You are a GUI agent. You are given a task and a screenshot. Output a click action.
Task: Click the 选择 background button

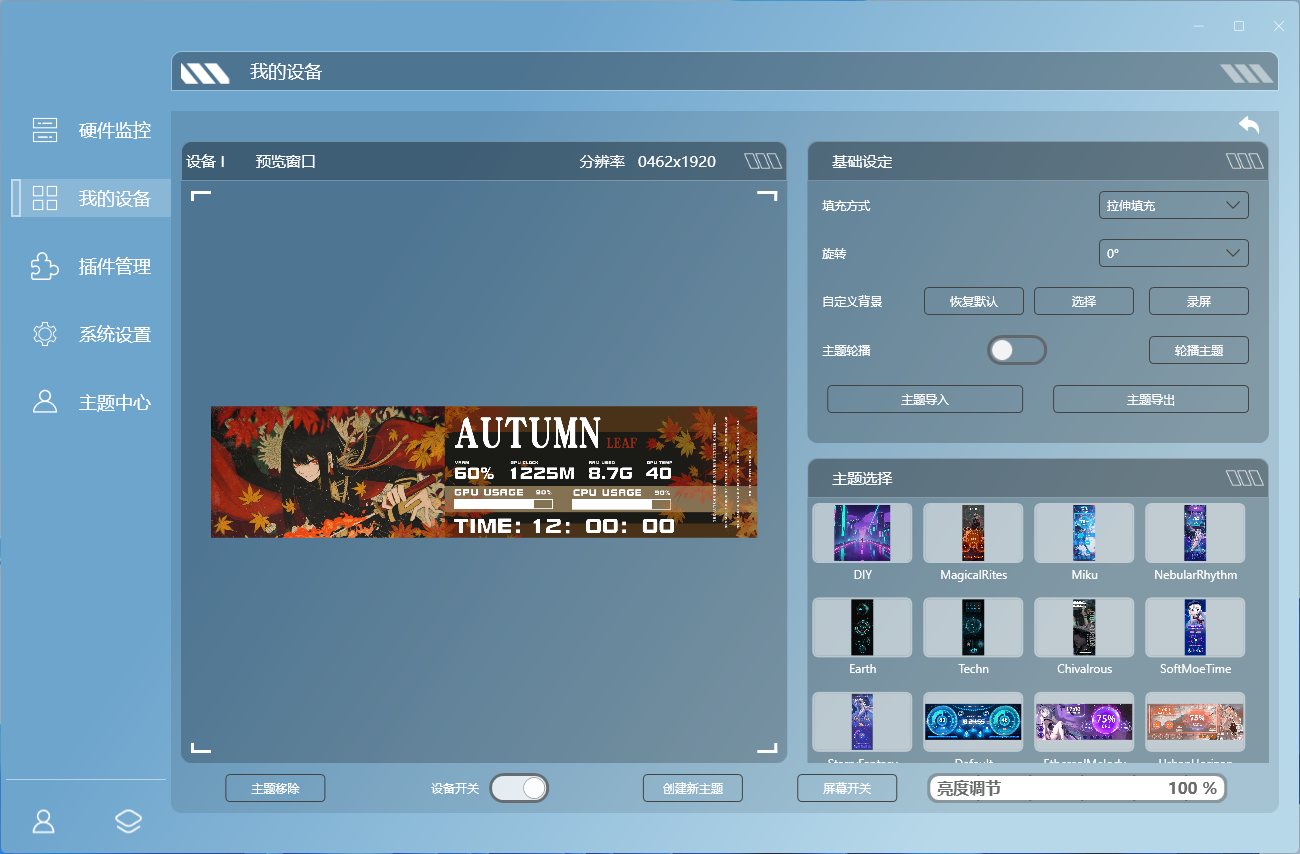tap(1084, 301)
